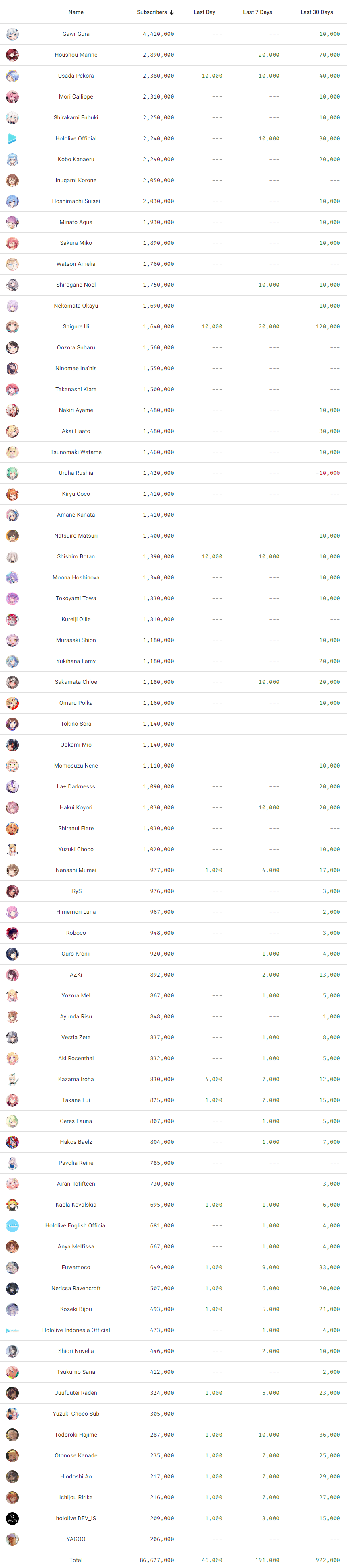Sort table by Last Day column
Viewport: 347px width, 1568px height.
(x=204, y=12)
